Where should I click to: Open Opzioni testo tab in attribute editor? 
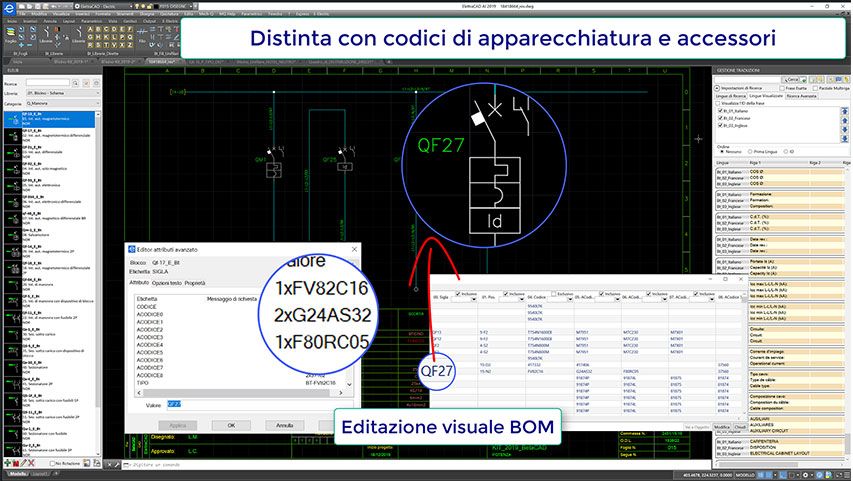[167, 283]
